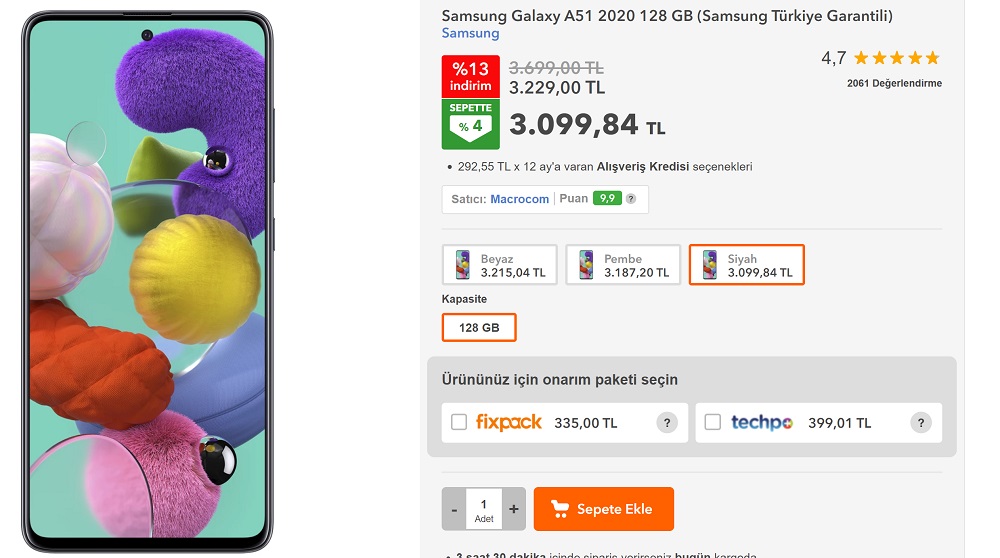Click the techpo brand logo
This screenshot has width=1000, height=558.
(762, 423)
